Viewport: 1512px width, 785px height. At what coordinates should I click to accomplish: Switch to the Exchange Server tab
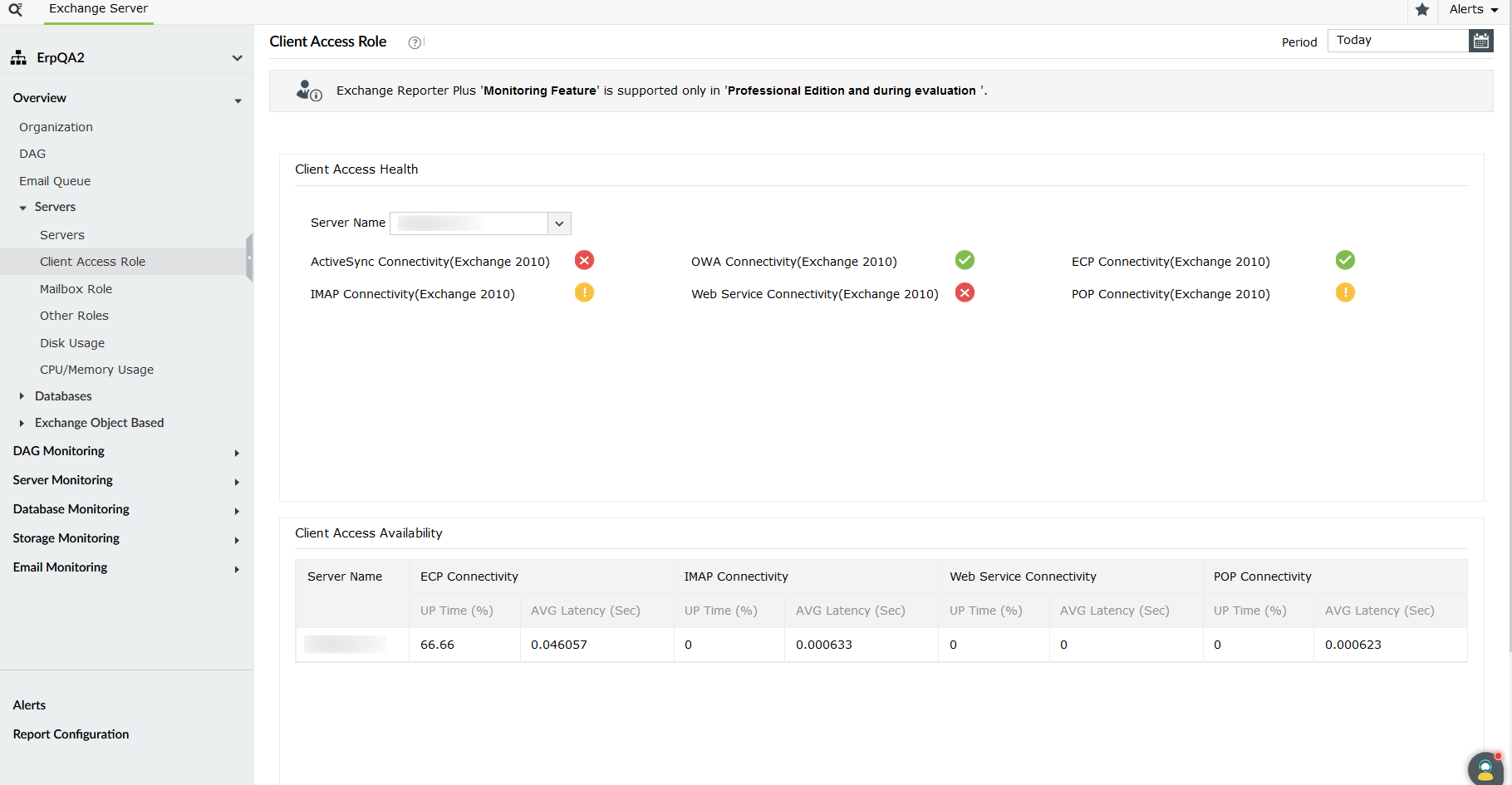tap(98, 9)
